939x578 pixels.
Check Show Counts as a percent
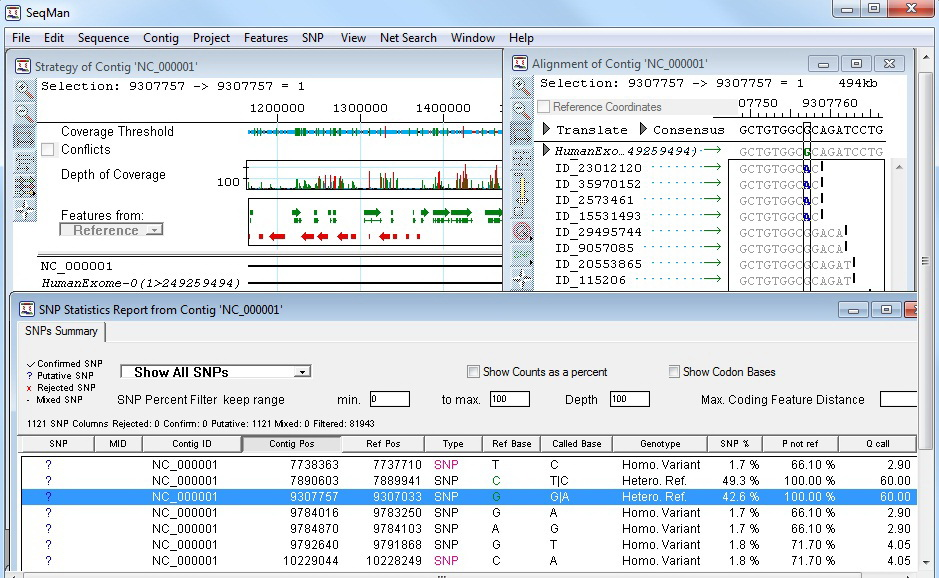tap(473, 372)
